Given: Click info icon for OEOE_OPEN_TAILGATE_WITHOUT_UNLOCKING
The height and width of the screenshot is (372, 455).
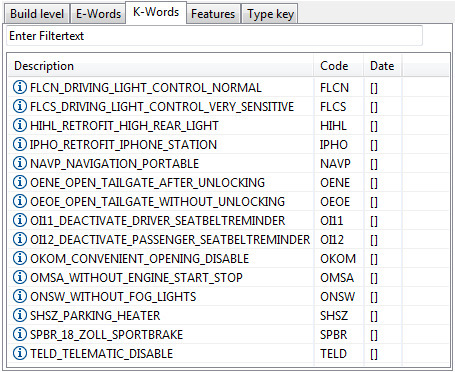Looking at the screenshot, I should click(20, 201).
